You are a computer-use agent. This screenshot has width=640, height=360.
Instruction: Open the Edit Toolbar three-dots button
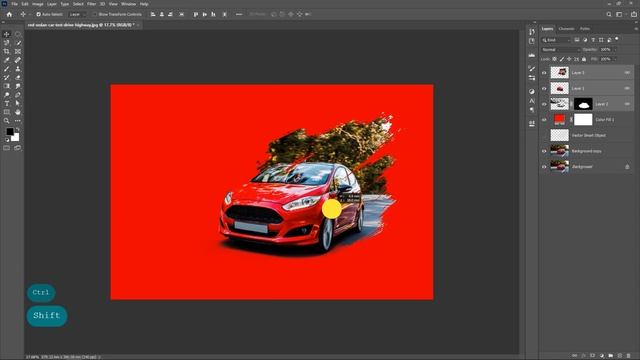[18, 121]
